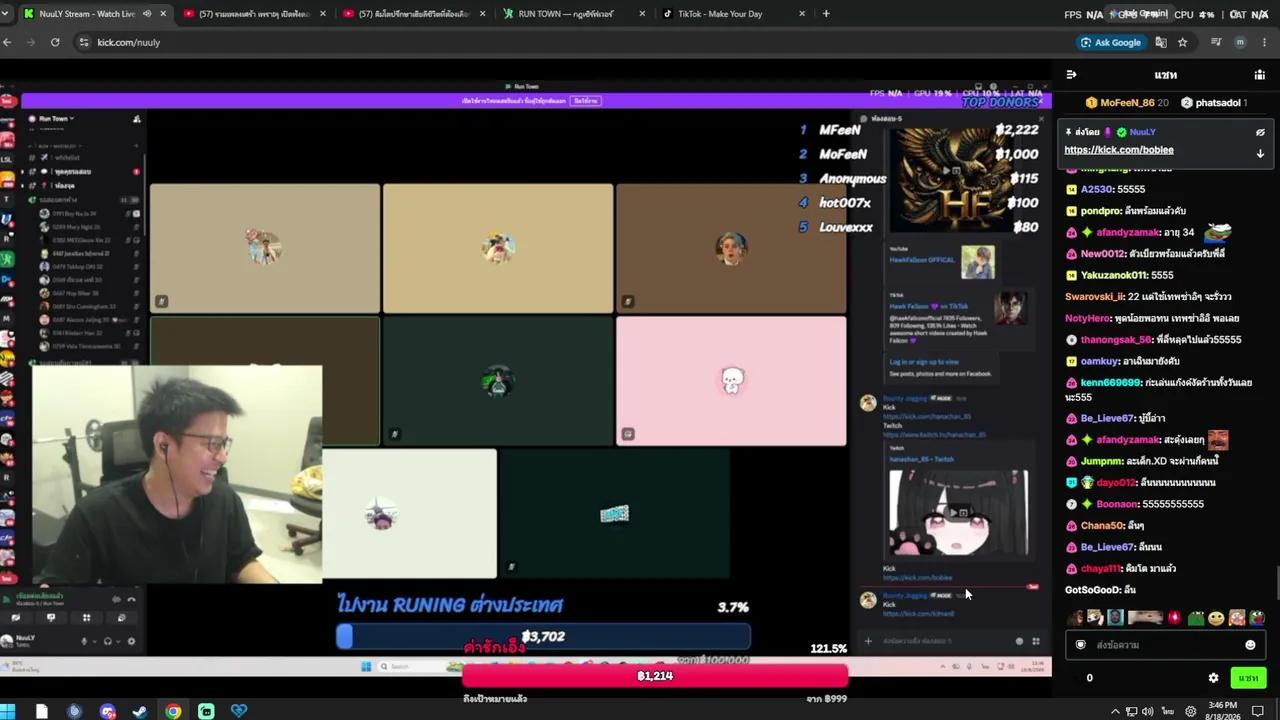Click the chat identity badge icon in the input
Screen dimensions: 1280x720
[x=1080, y=645]
